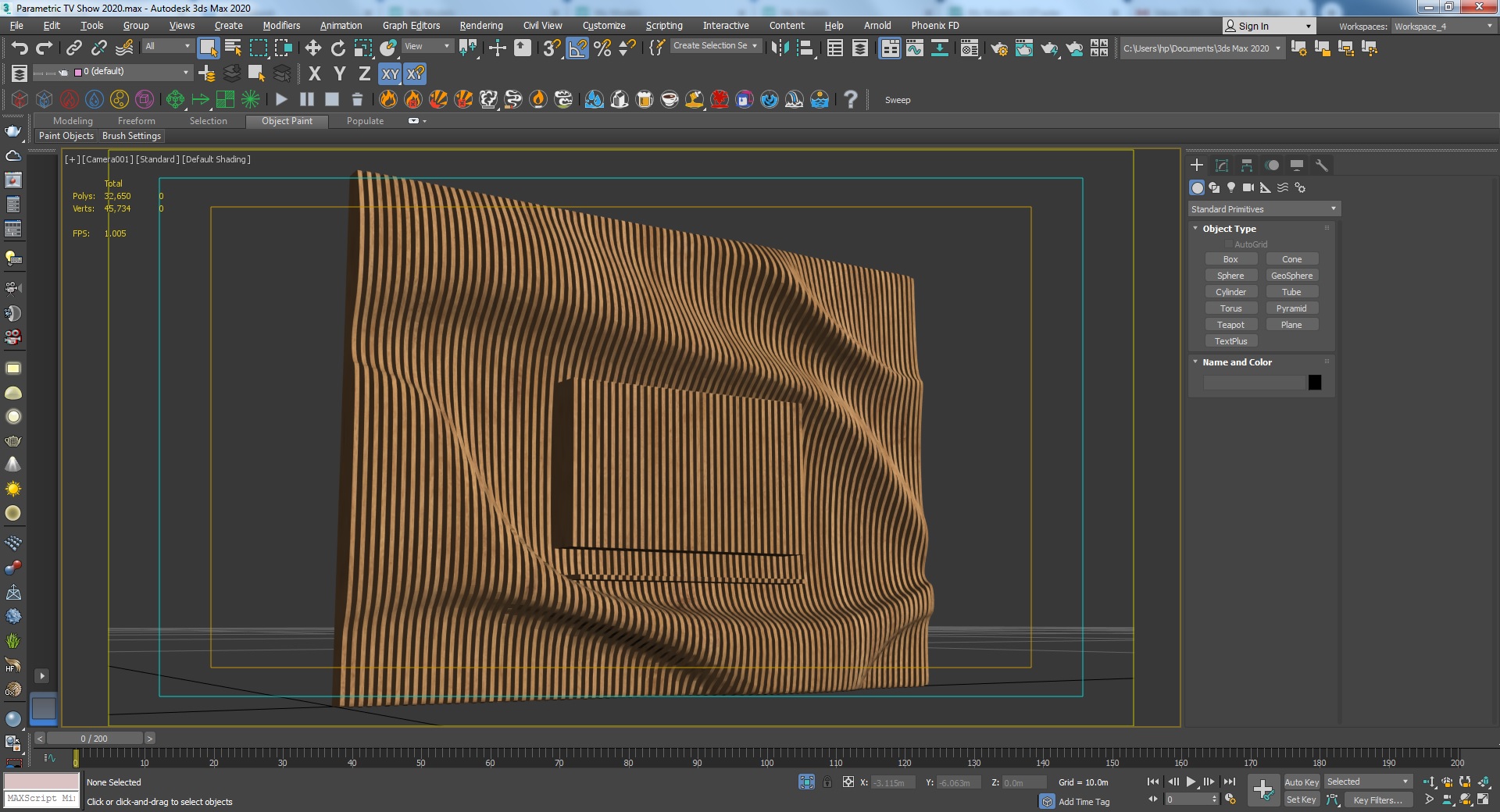
Task: Click the Mirror tool icon
Action: point(780,48)
